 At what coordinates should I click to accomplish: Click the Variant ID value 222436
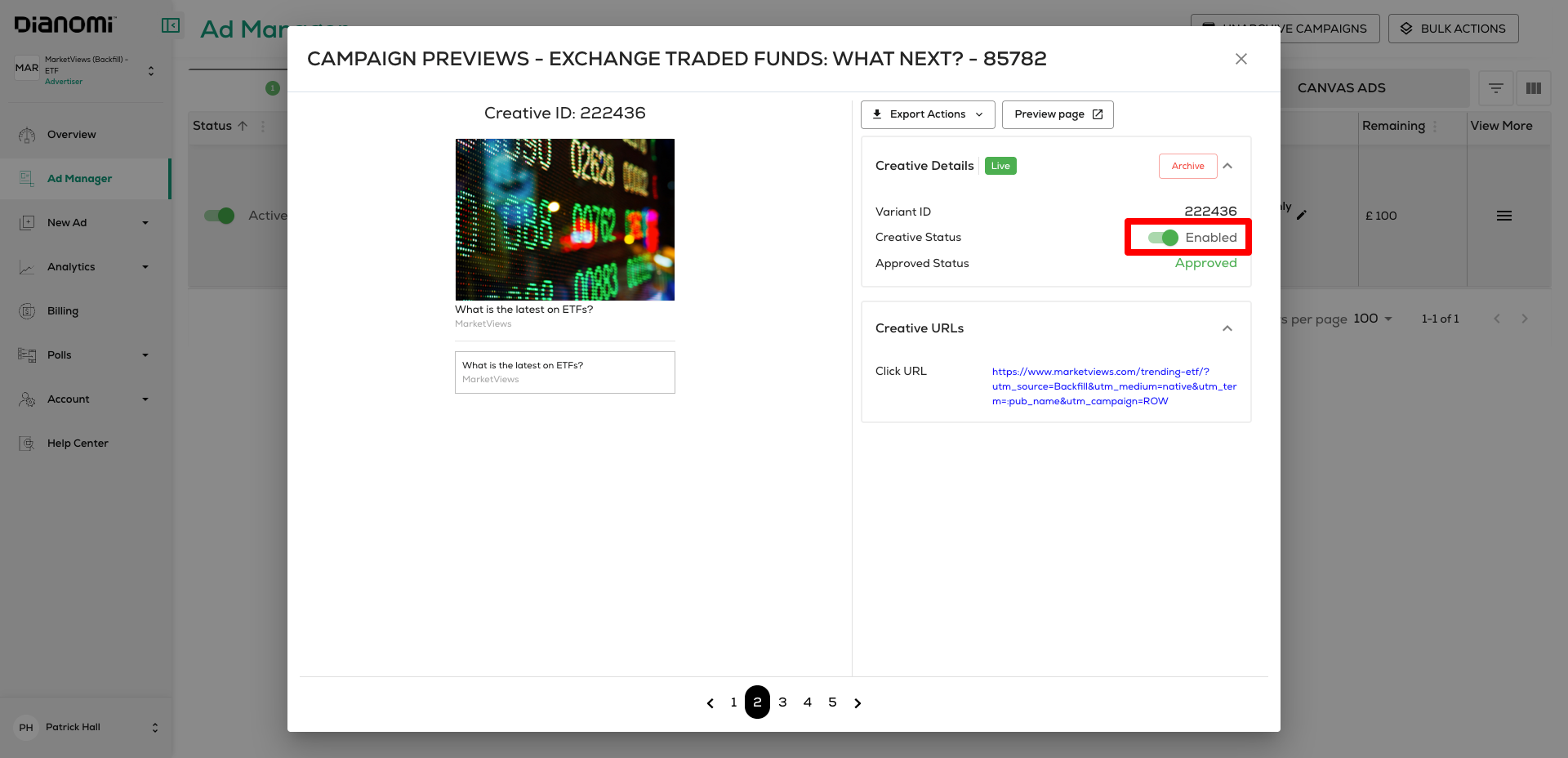[1210, 212]
